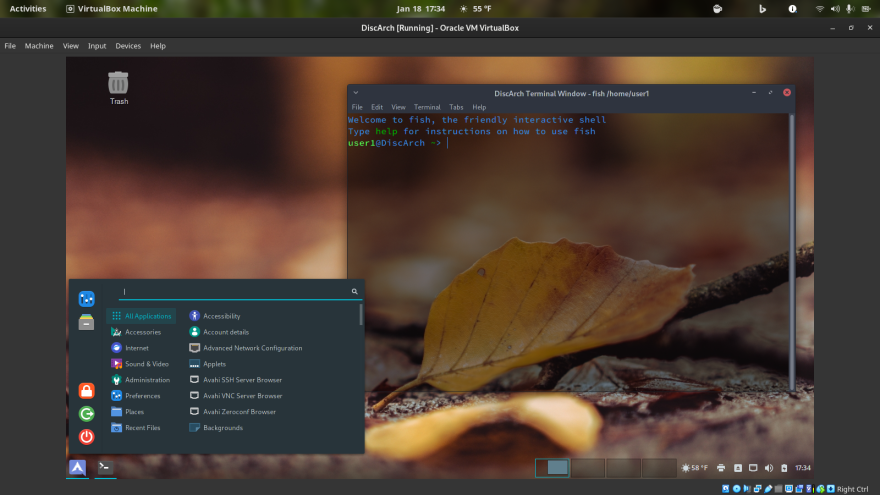Open host clock showing Jan 18 17:34
880x495 pixels.
pyautogui.click(x=420, y=9)
